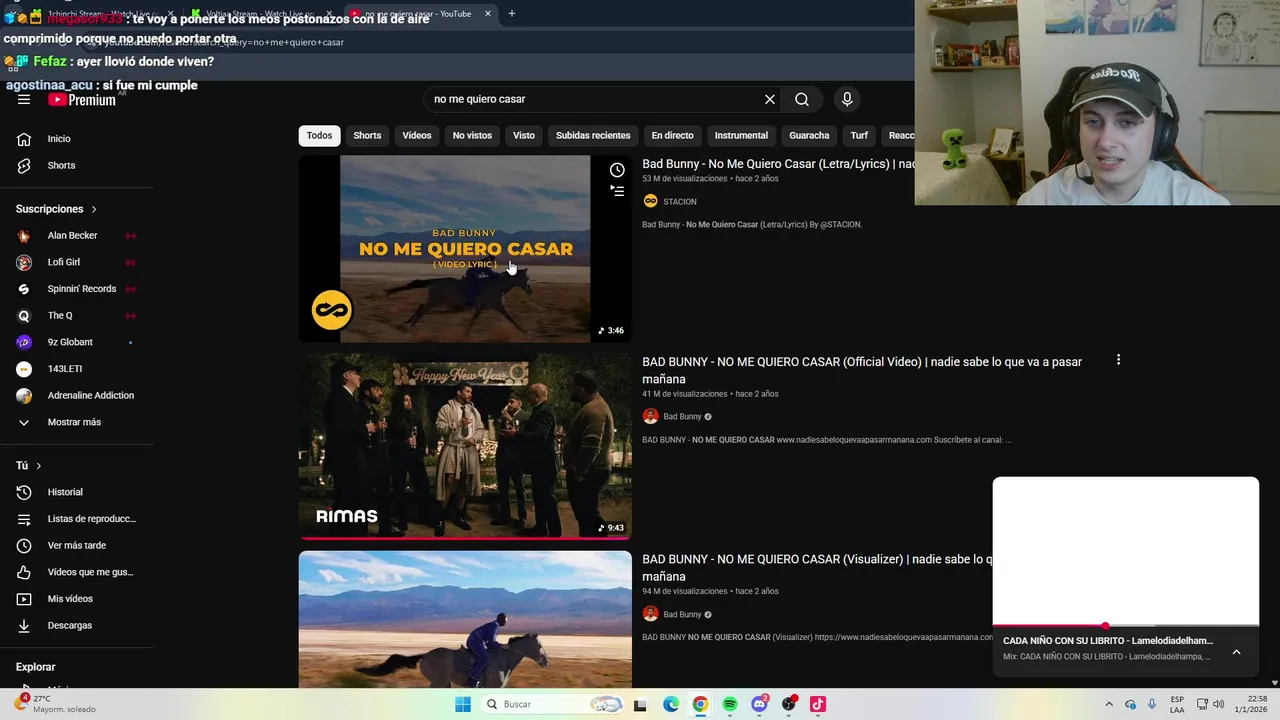Open the three-dot menu of the Official Video result
The image size is (1280, 720).
1118,360
